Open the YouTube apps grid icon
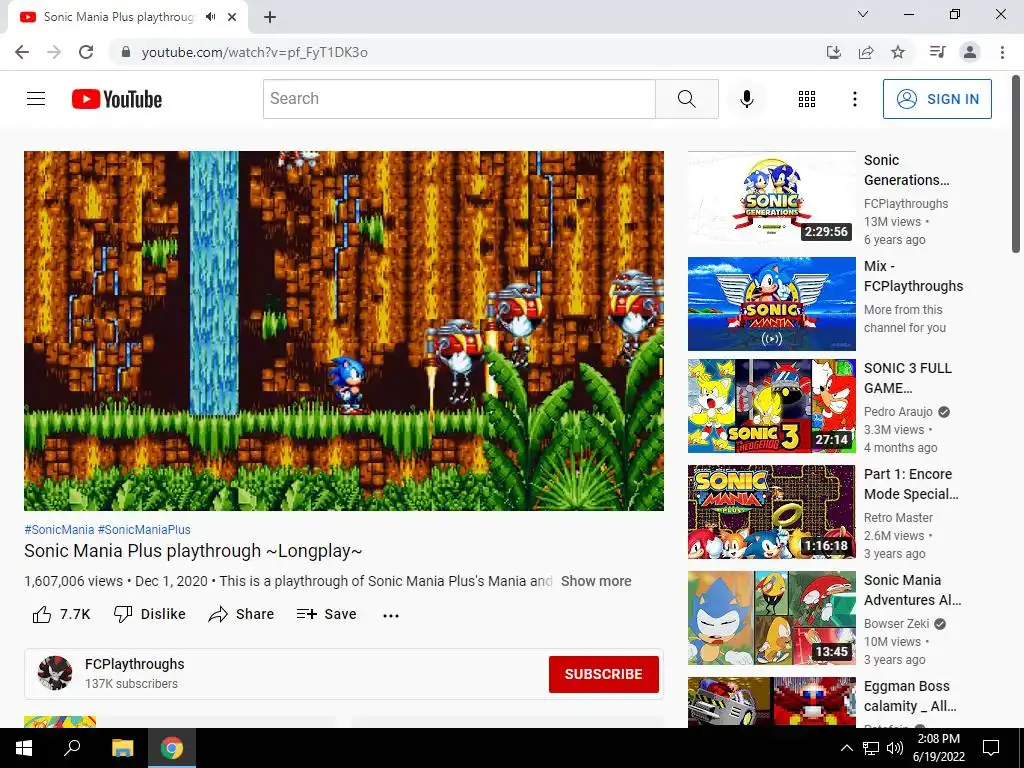This screenshot has height=768, width=1024. [x=807, y=99]
